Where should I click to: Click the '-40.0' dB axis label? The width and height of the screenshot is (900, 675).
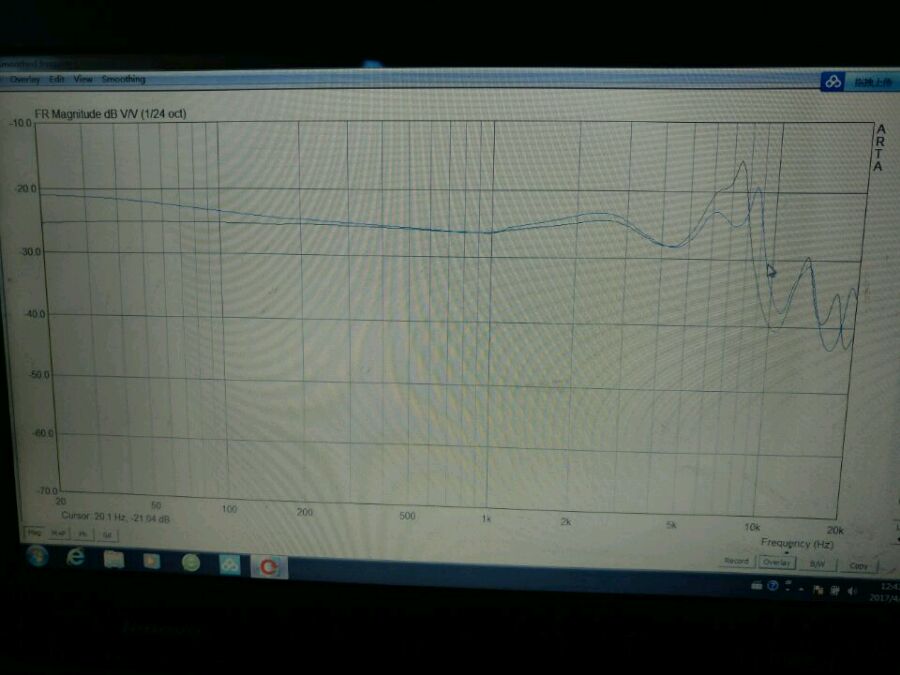(35, 313)
